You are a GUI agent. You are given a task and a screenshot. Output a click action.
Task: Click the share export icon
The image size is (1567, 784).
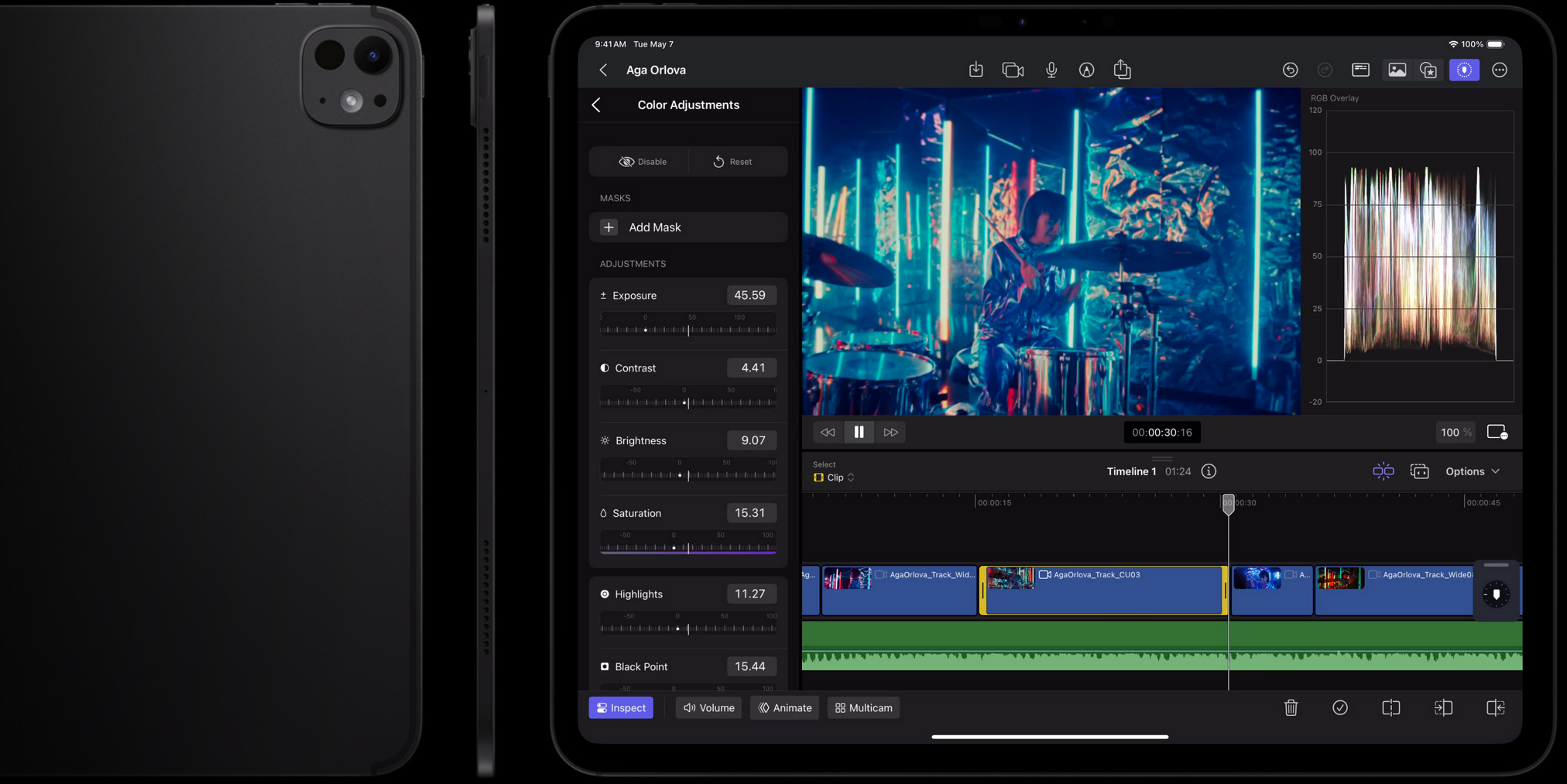coord(1122,70)
